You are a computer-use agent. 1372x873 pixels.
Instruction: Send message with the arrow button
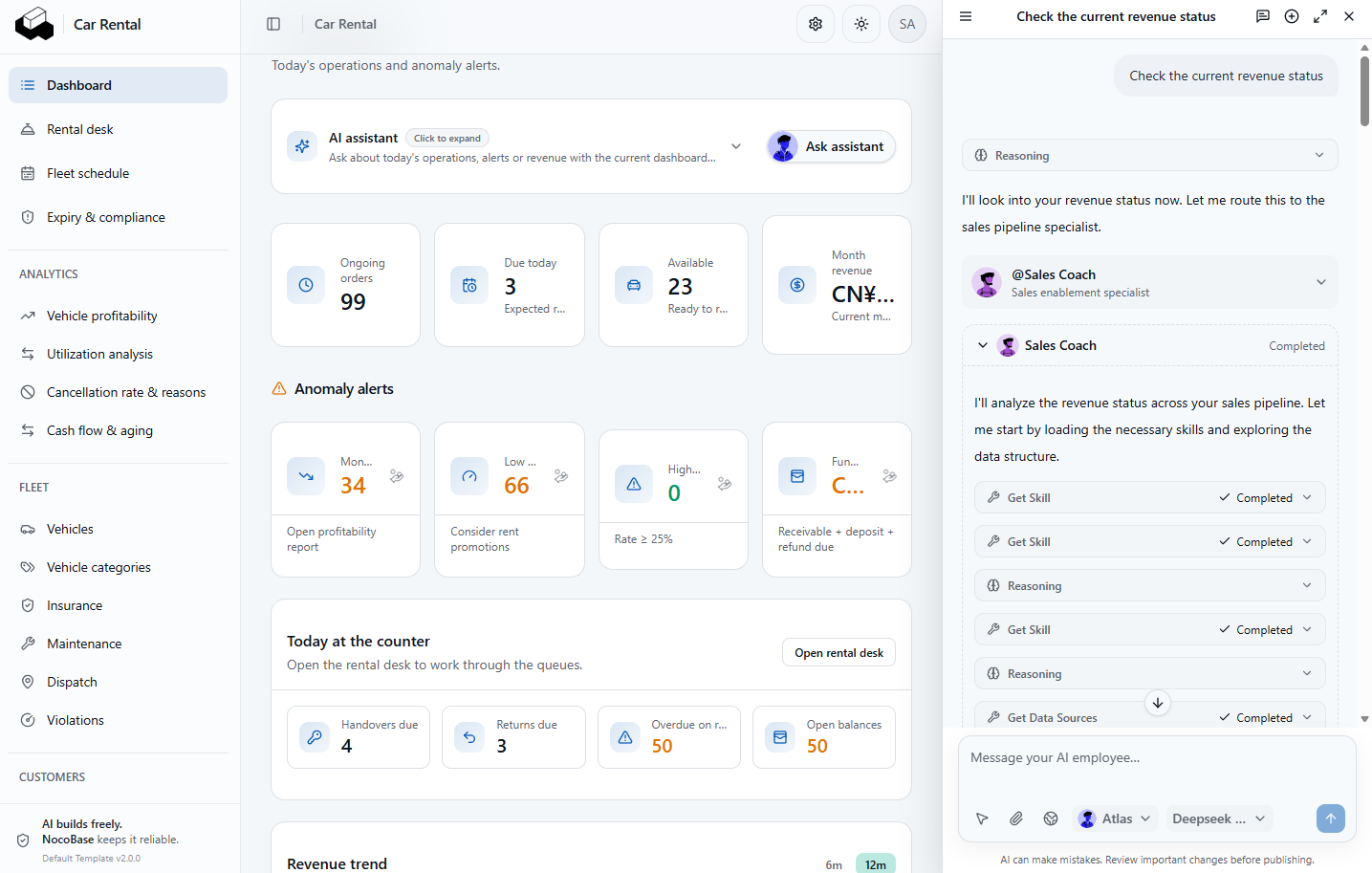point(1331,818)
